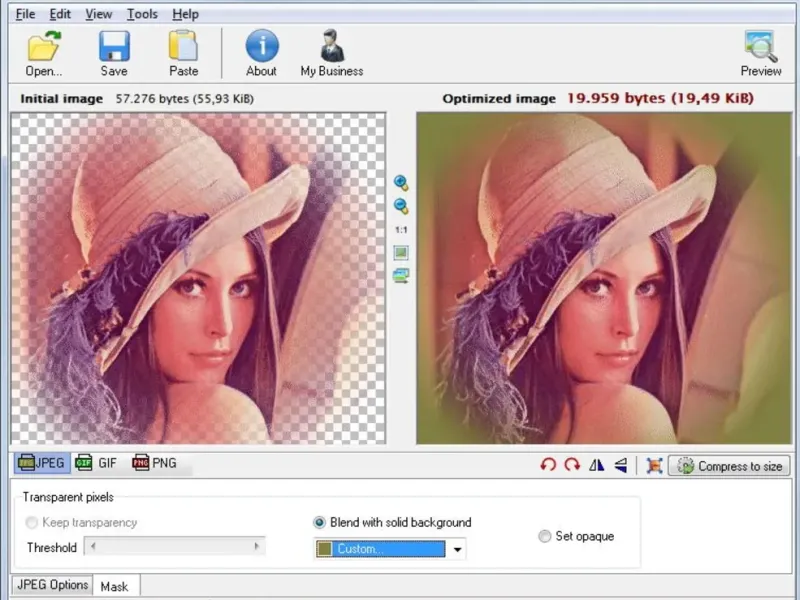Open the Edit menu
This screenshot has height=600, width=800.
click(60, 14)
